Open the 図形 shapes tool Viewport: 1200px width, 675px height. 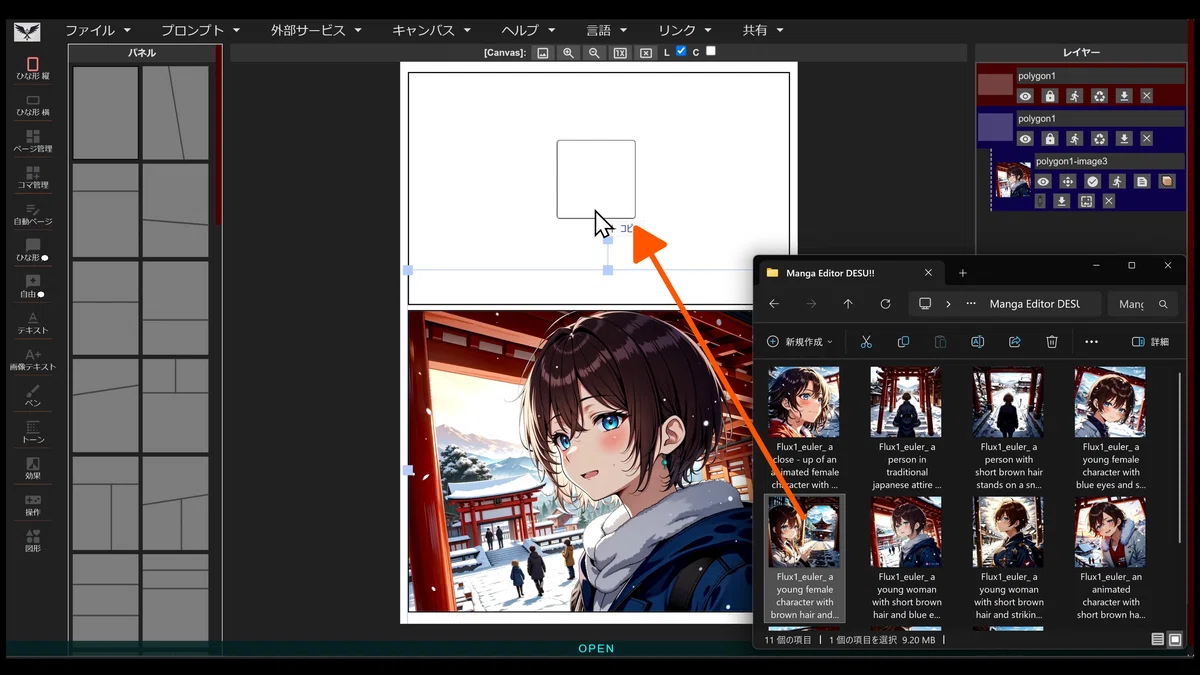(x=33, y=541)
